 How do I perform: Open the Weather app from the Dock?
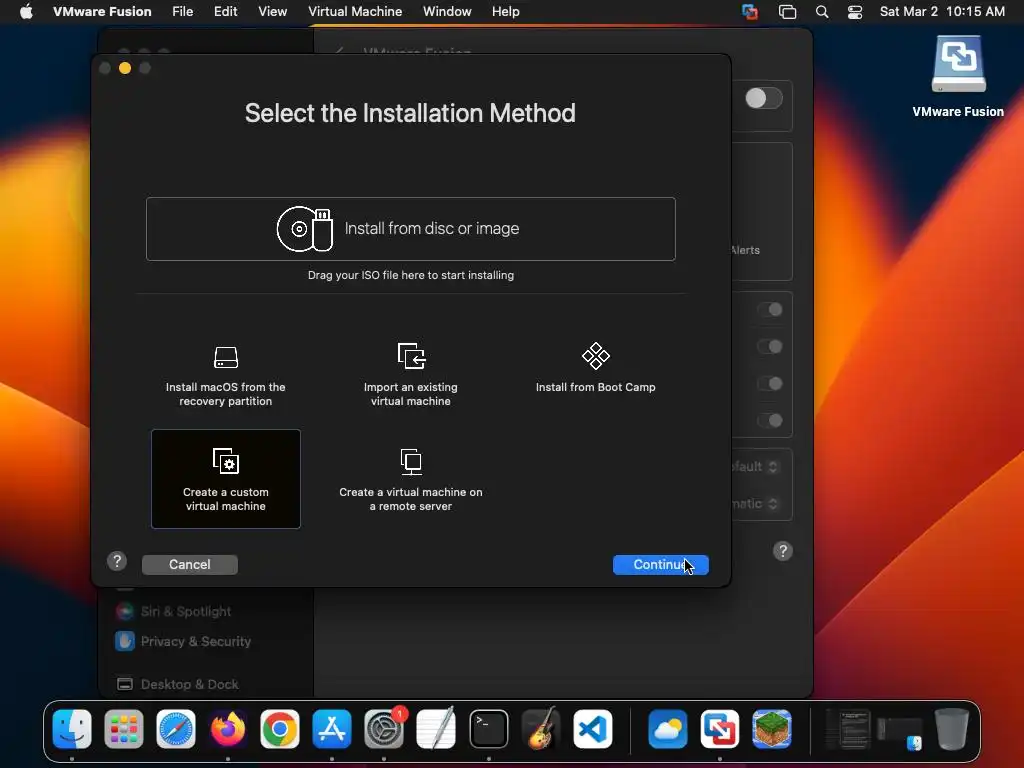[x=667, y=729]
